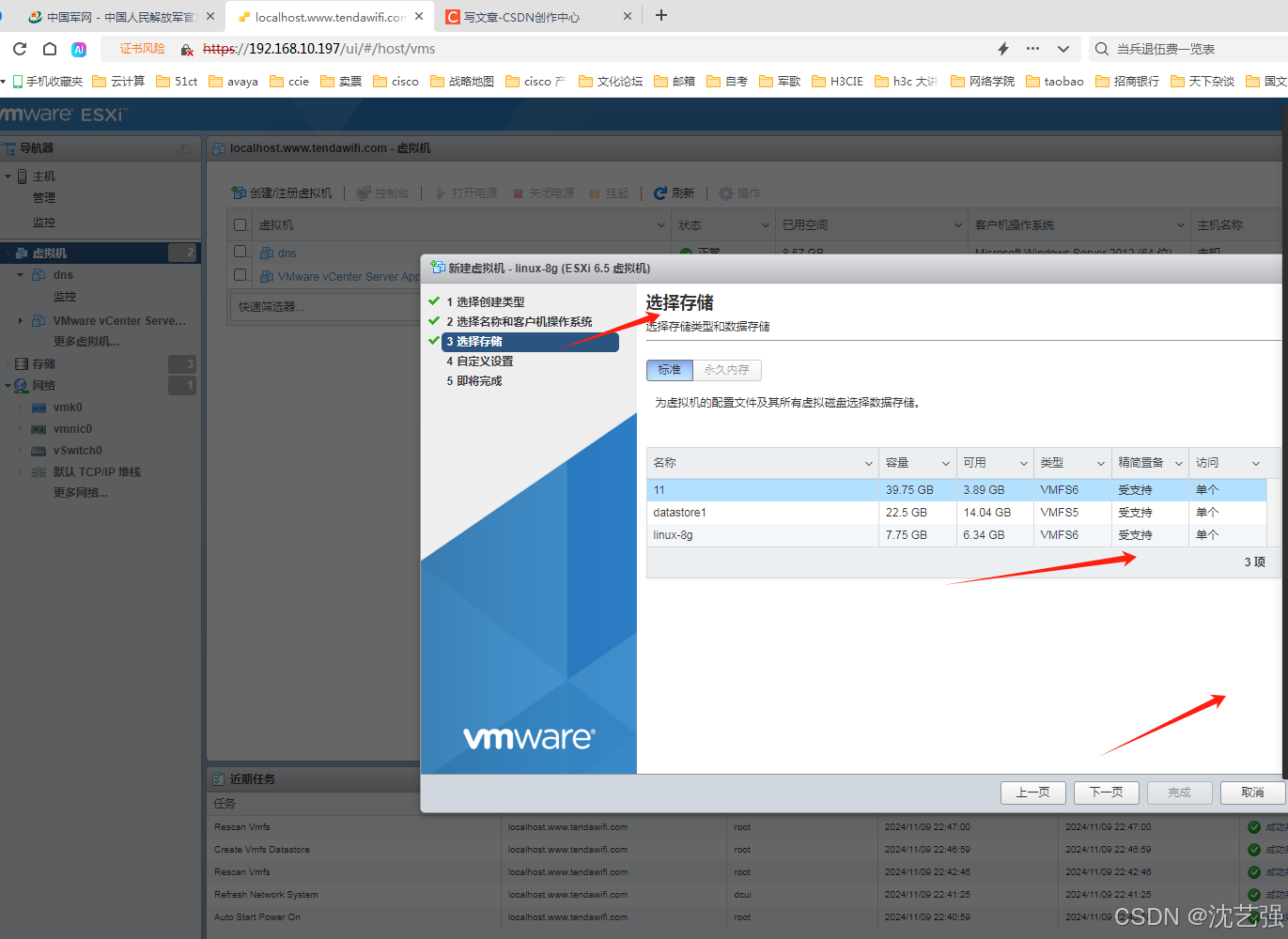This screenshot has height=939, width=1288.
Task: Open the 网络学院 bookmark folder
Action: coord(983,82)
